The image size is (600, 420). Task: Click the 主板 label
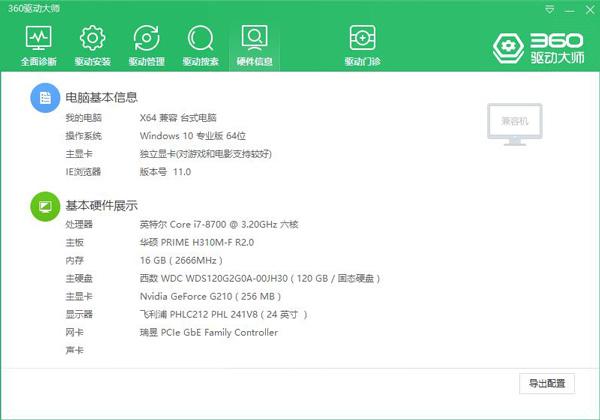[x=75, y=243]
